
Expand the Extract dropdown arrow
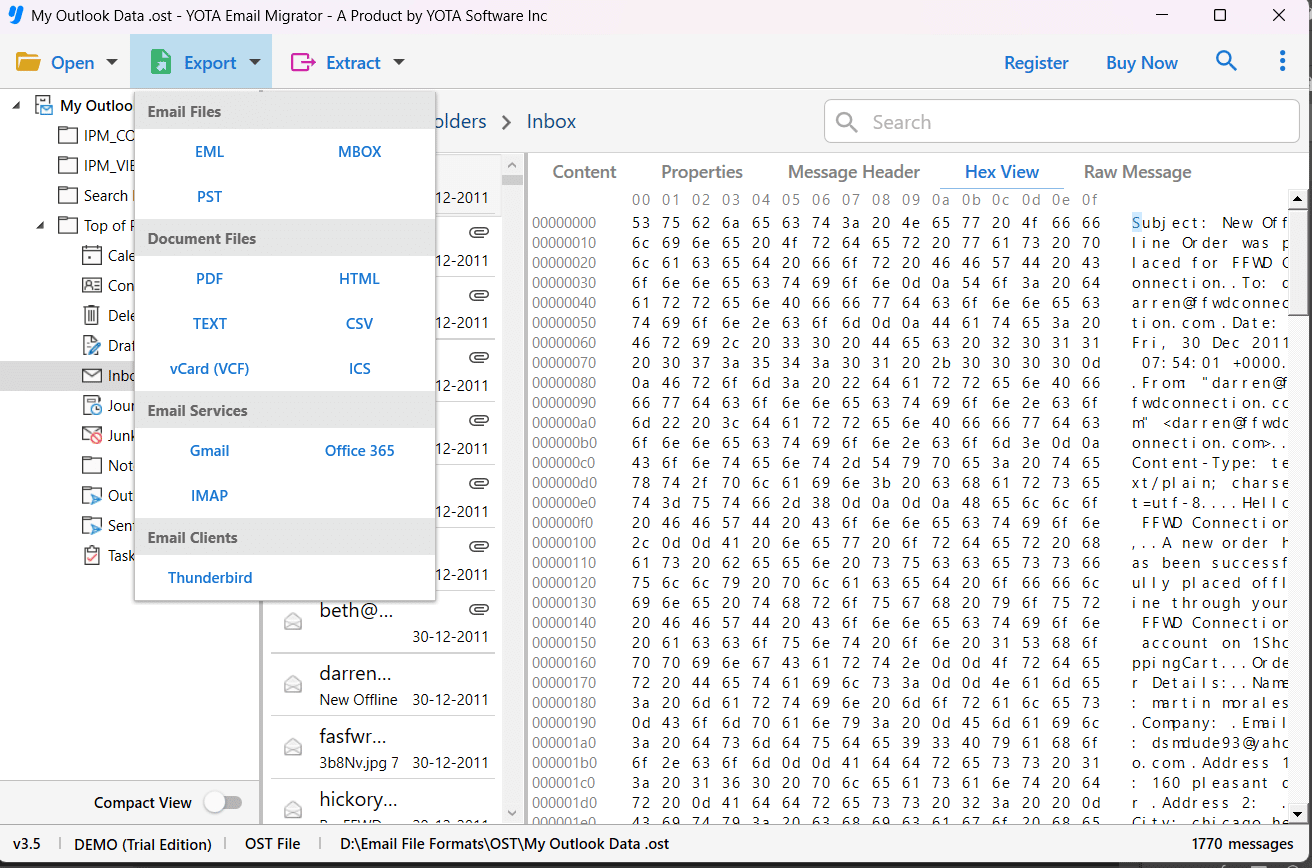tap(399, 62)
